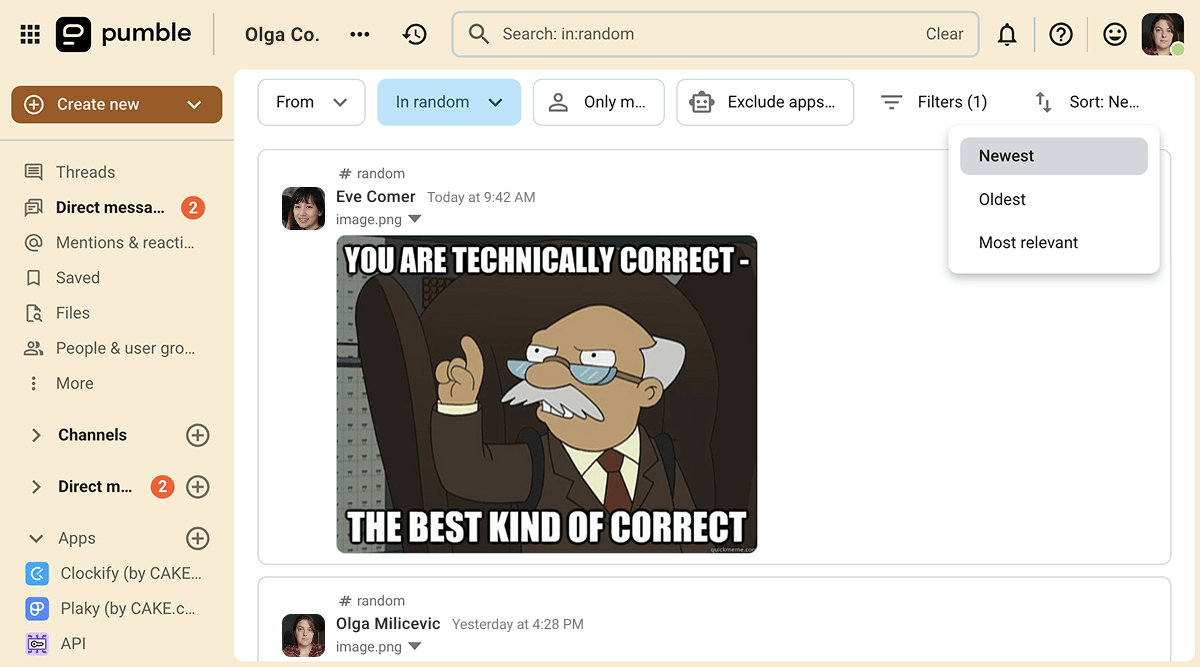Open Mentions & reactions
1200x667 pixels.
pos(125,243)
